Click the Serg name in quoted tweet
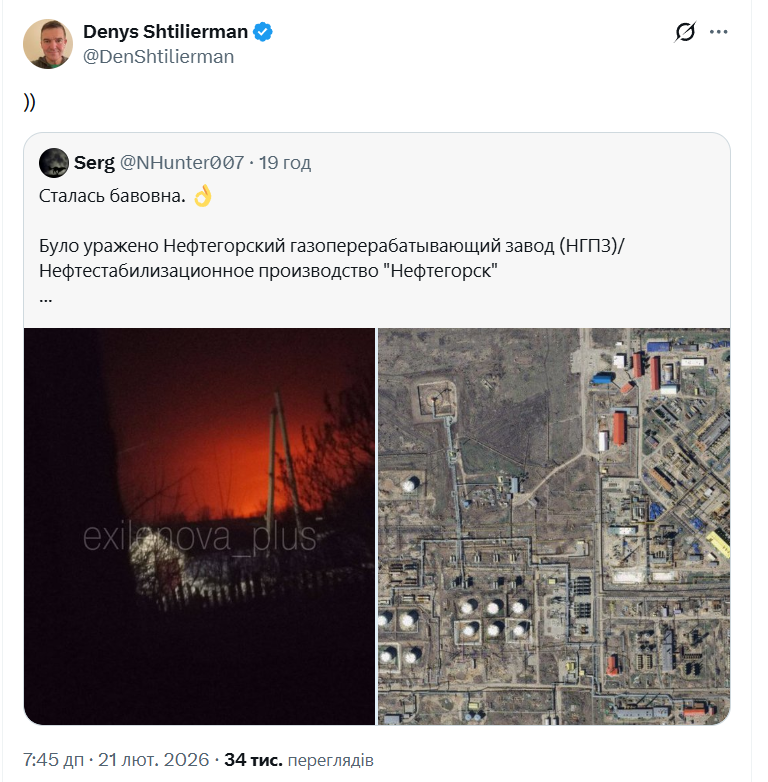The height and width of the screenshot is (782, 768). click(94, 162)
